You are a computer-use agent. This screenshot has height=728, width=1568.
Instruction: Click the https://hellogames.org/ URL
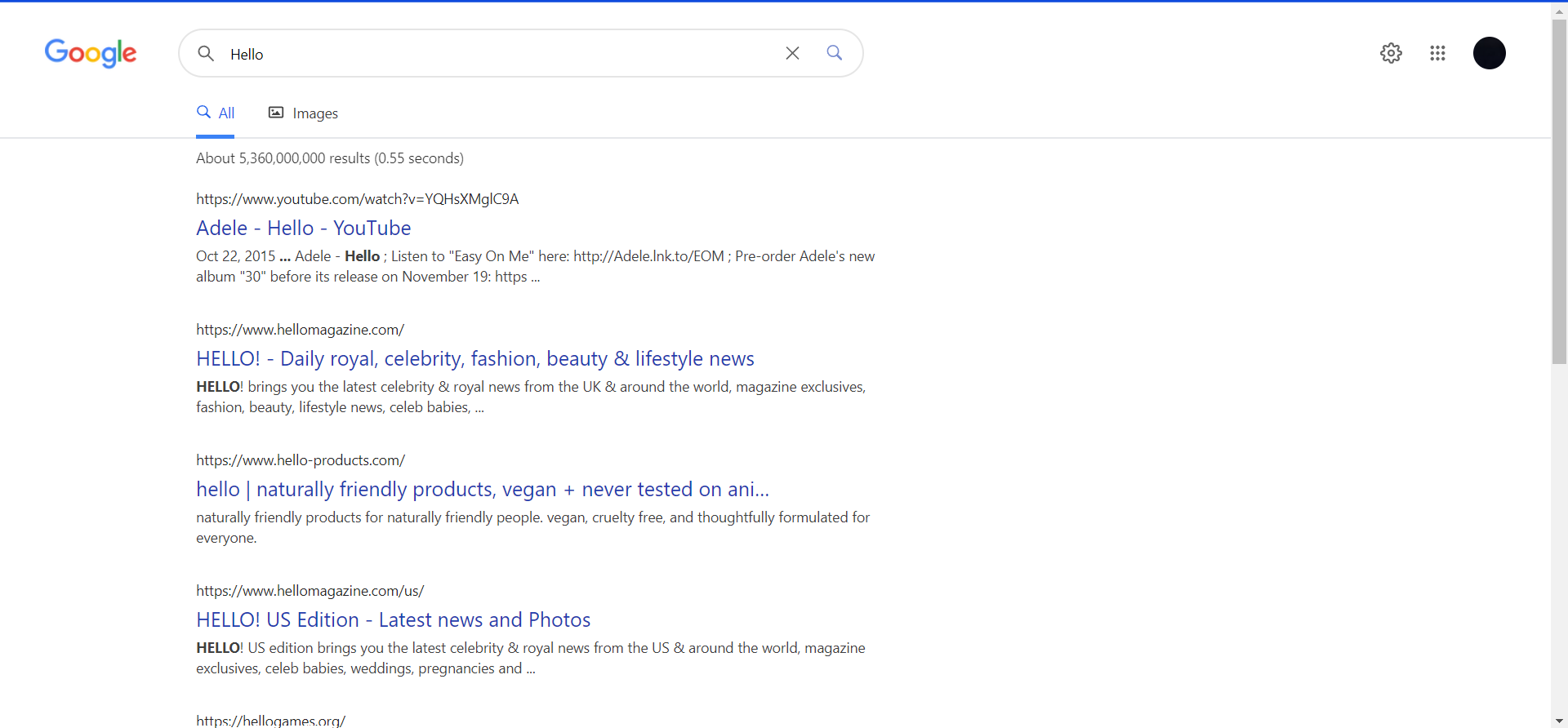coord(270,721)
